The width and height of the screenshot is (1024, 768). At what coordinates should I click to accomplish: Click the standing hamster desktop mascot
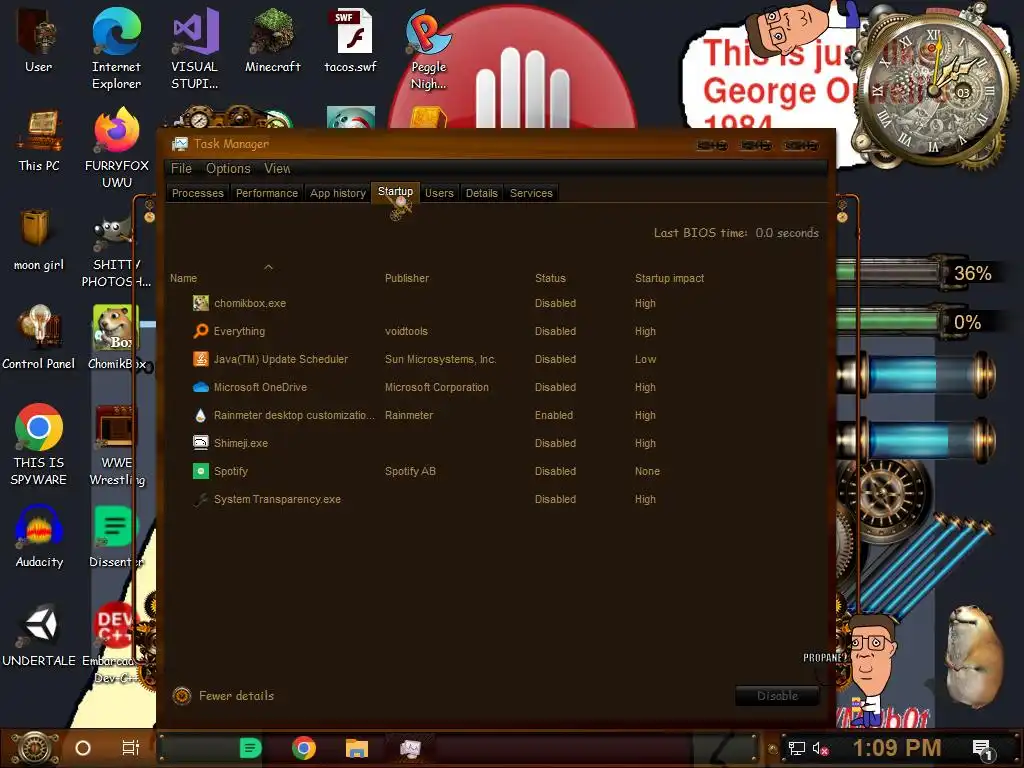[974, 656]
